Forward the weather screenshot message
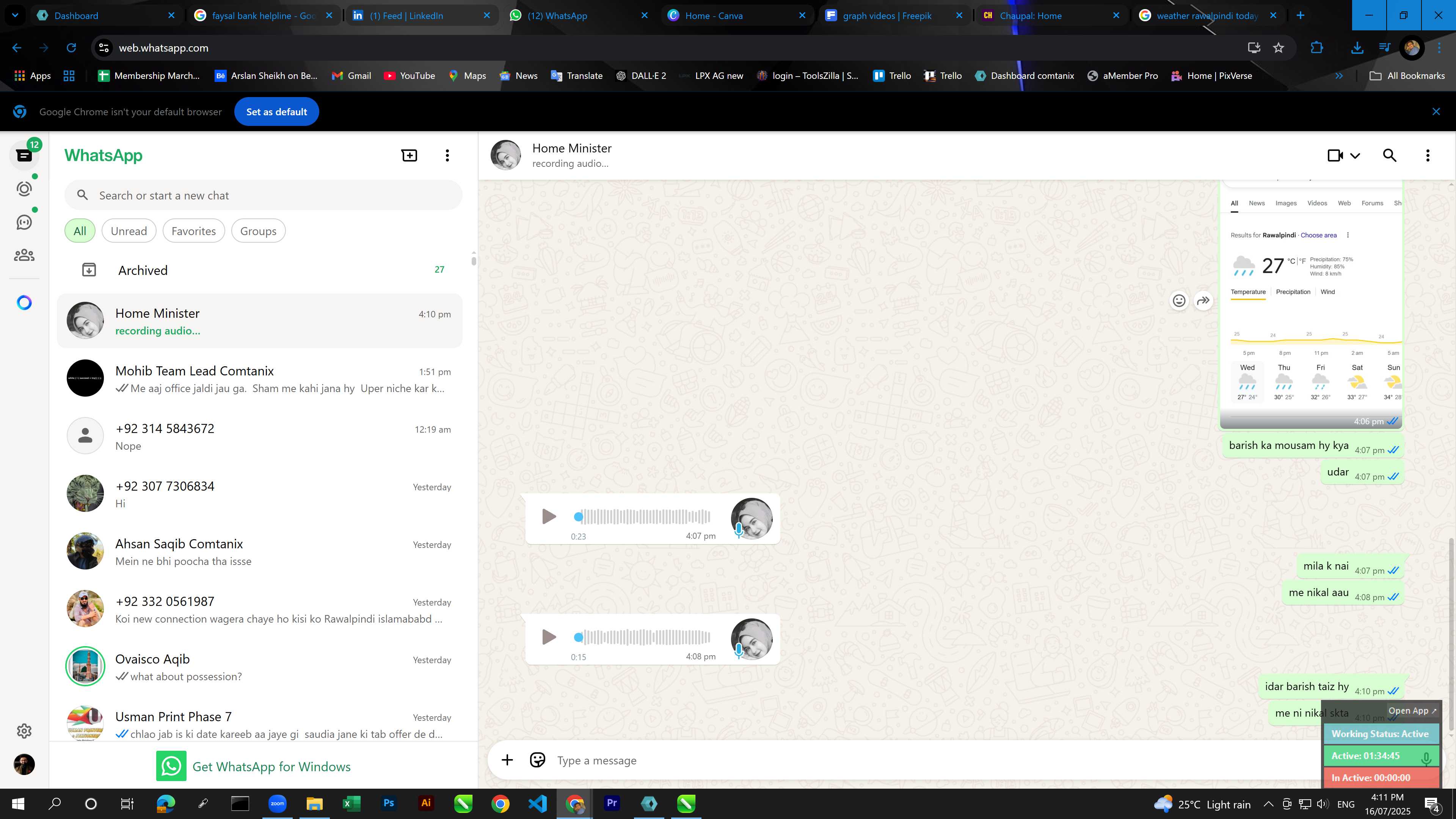This screenshot has width=1456, height=819. tap(1204, 301)
